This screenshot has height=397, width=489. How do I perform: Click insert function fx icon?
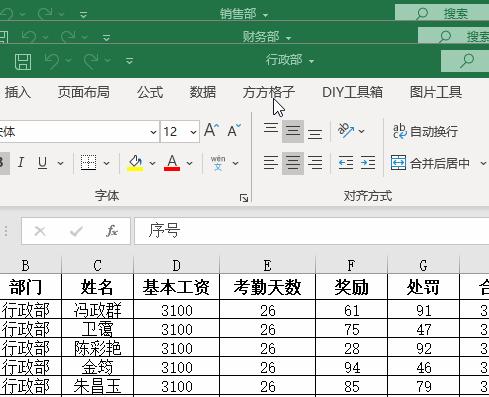[x=112, y=231]
